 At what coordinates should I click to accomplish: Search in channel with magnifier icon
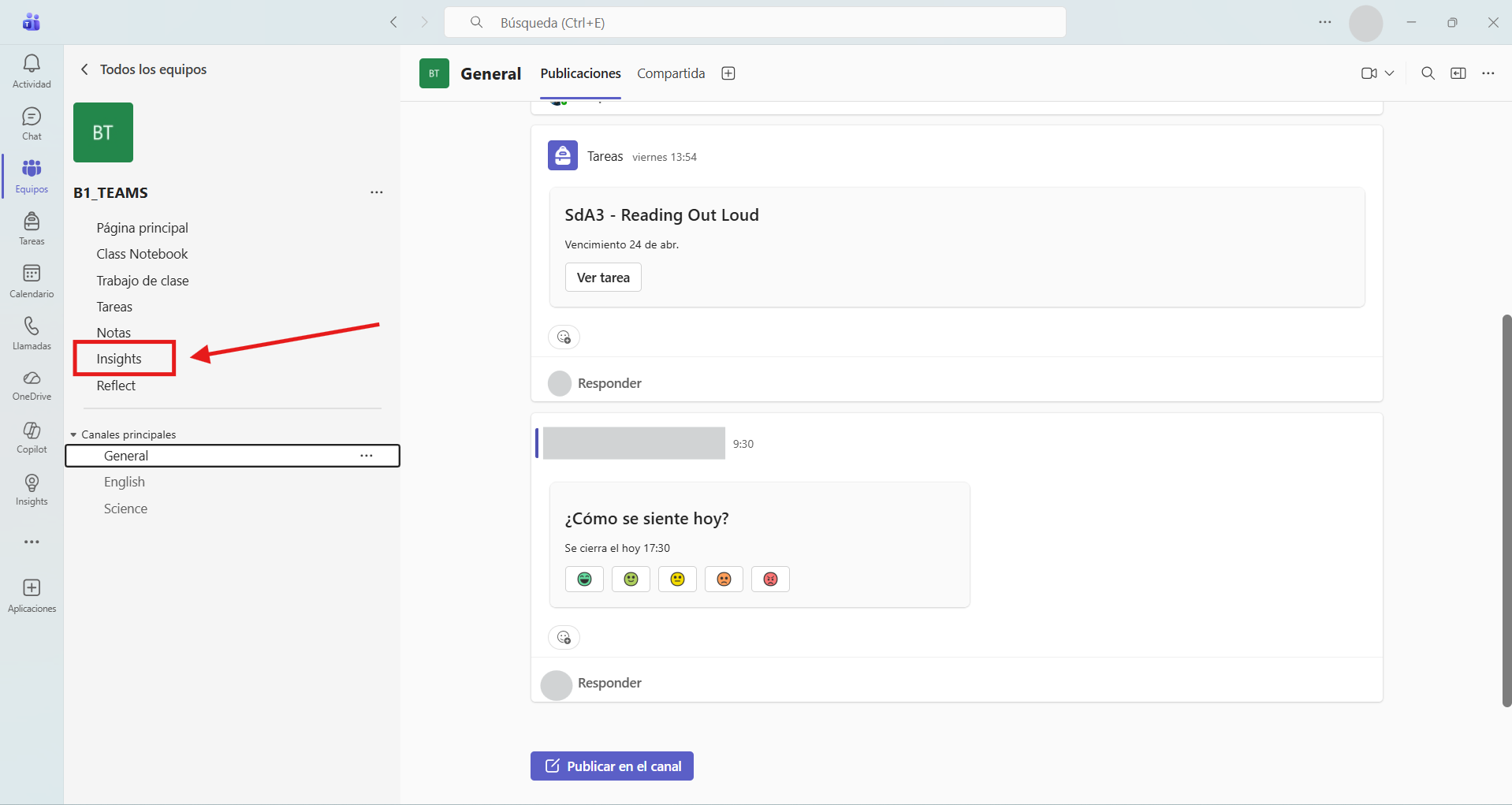(1428, 73)
